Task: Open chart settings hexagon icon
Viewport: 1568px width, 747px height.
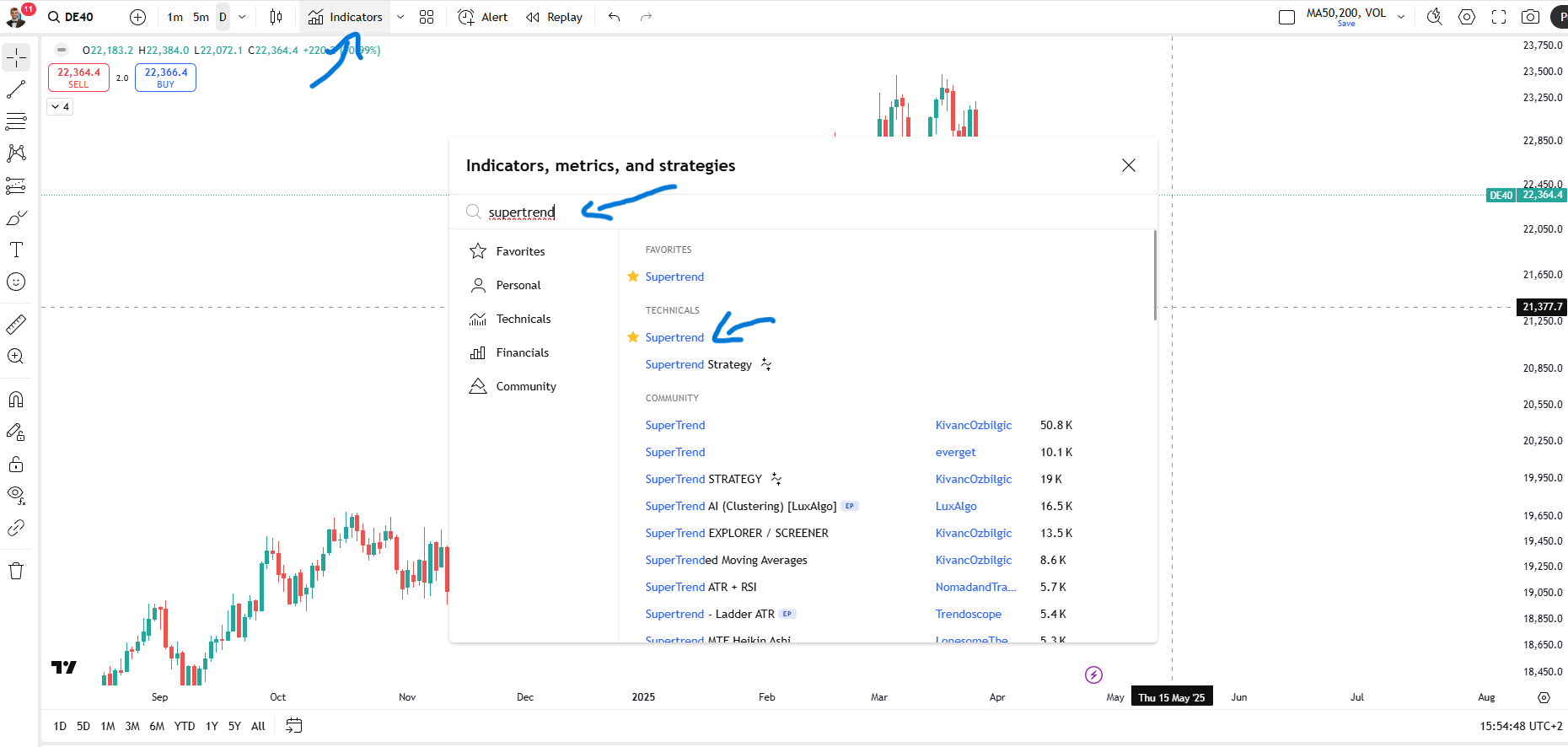Action: (1467, 17)
